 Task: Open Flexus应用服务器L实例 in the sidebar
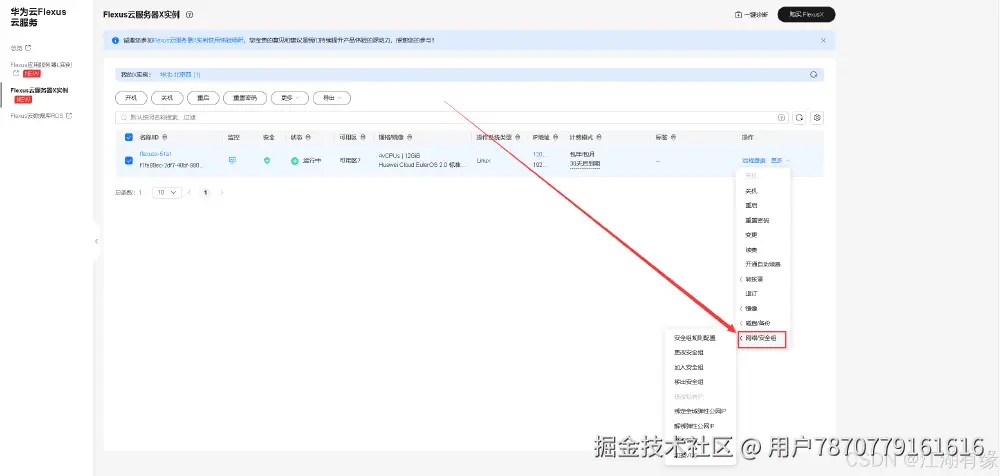click(x=41, y=65)
